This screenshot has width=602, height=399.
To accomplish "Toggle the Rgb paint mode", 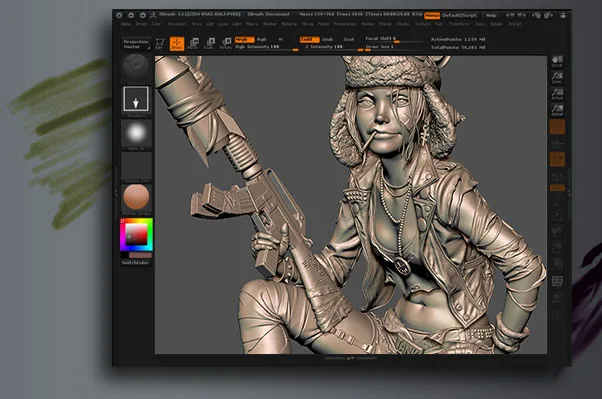I will point(262,40).
